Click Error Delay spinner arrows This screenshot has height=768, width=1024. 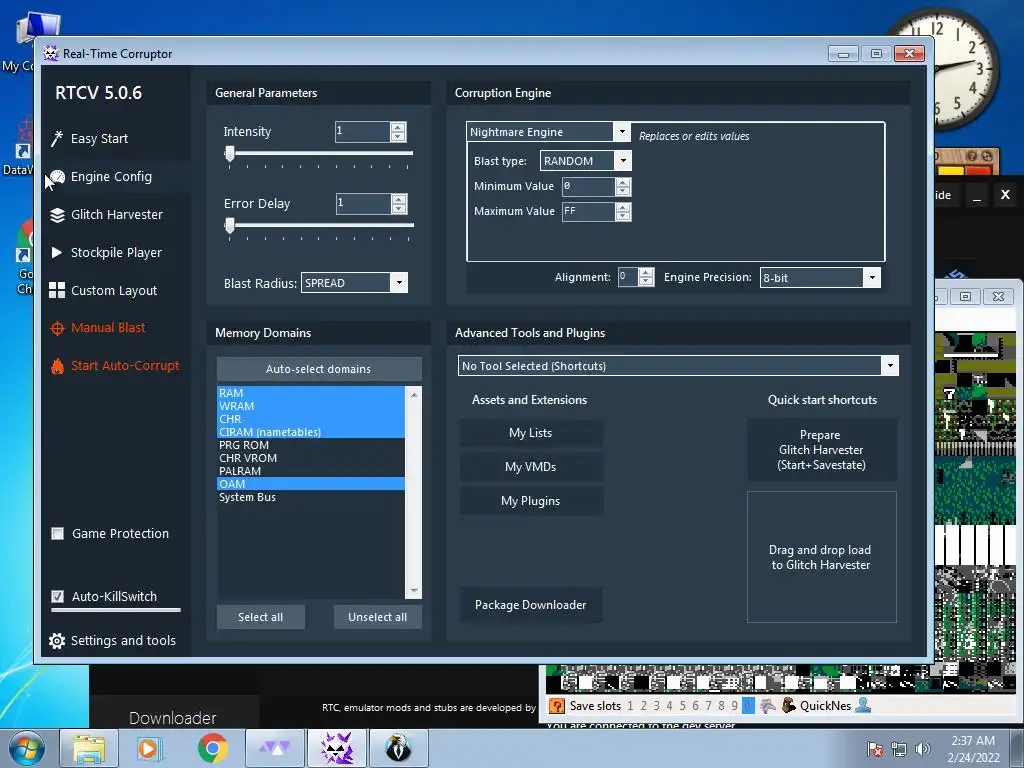pos(399,204)
